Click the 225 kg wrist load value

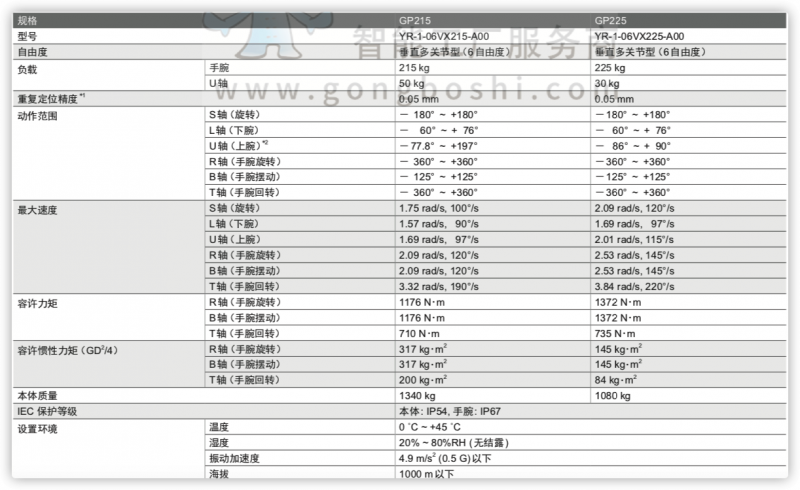coord(610,68)
